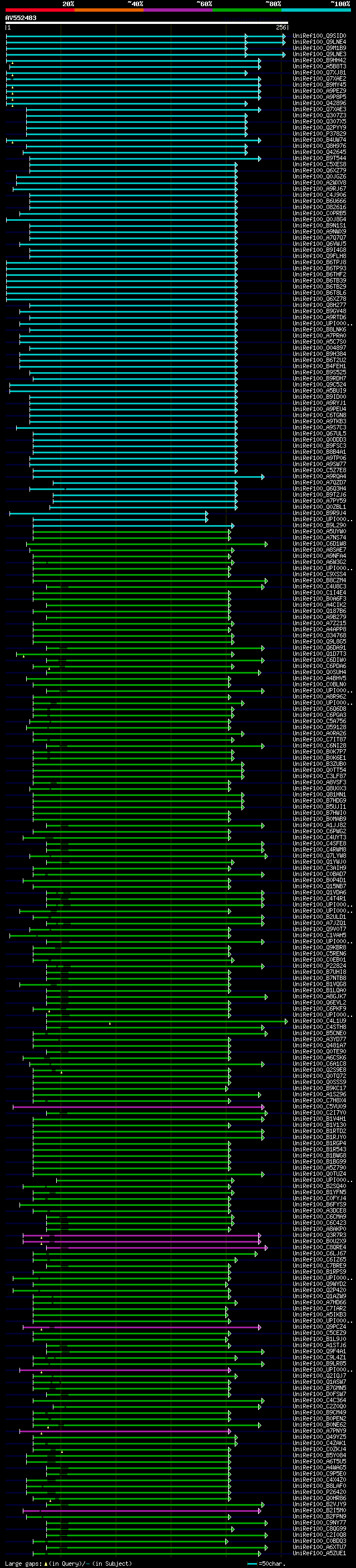Select label UniRef100_C0BDQ3
The height and width of the screenshot is (1568, 356).
pos(319,1541)
